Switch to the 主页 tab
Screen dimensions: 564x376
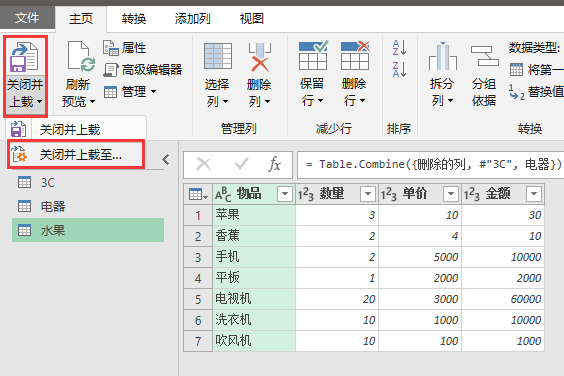[81, 18]
